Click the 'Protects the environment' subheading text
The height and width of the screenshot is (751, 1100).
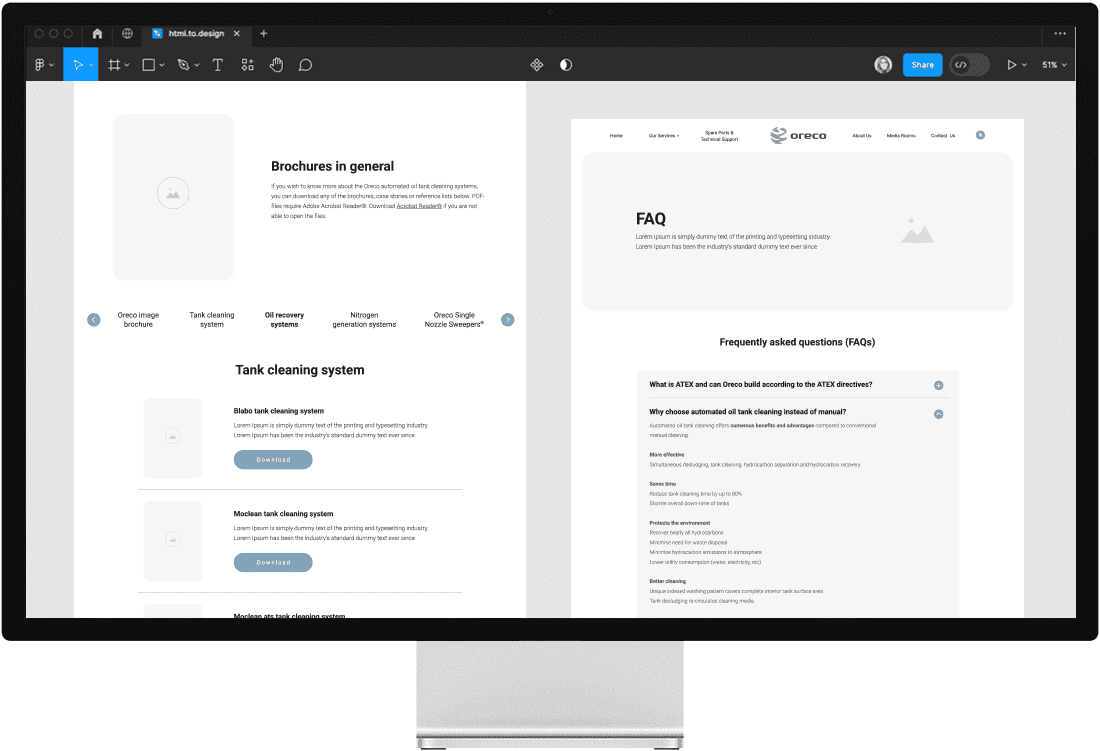pos(679,522)
